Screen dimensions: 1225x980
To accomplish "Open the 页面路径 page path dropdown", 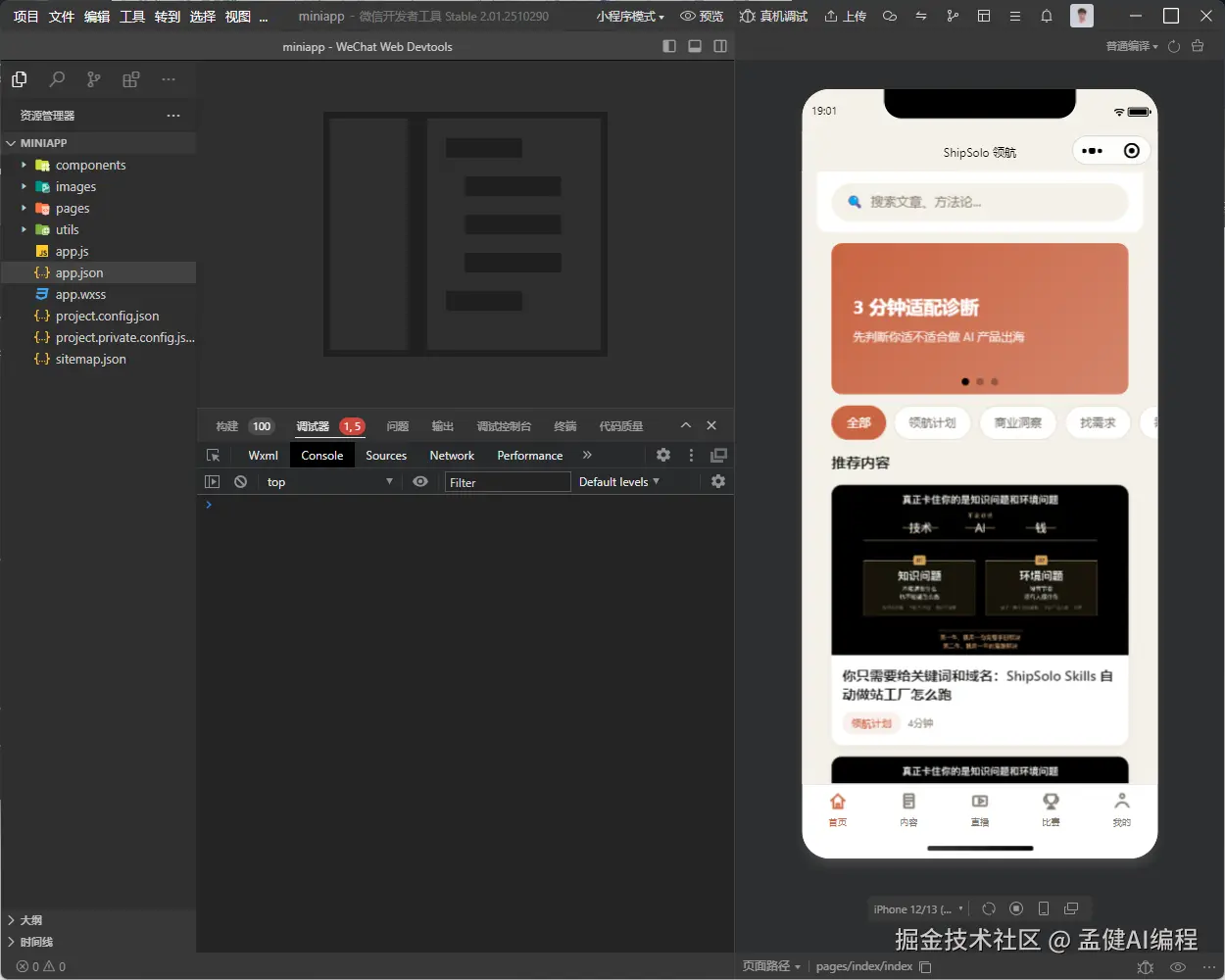I will tap(771, 966).
